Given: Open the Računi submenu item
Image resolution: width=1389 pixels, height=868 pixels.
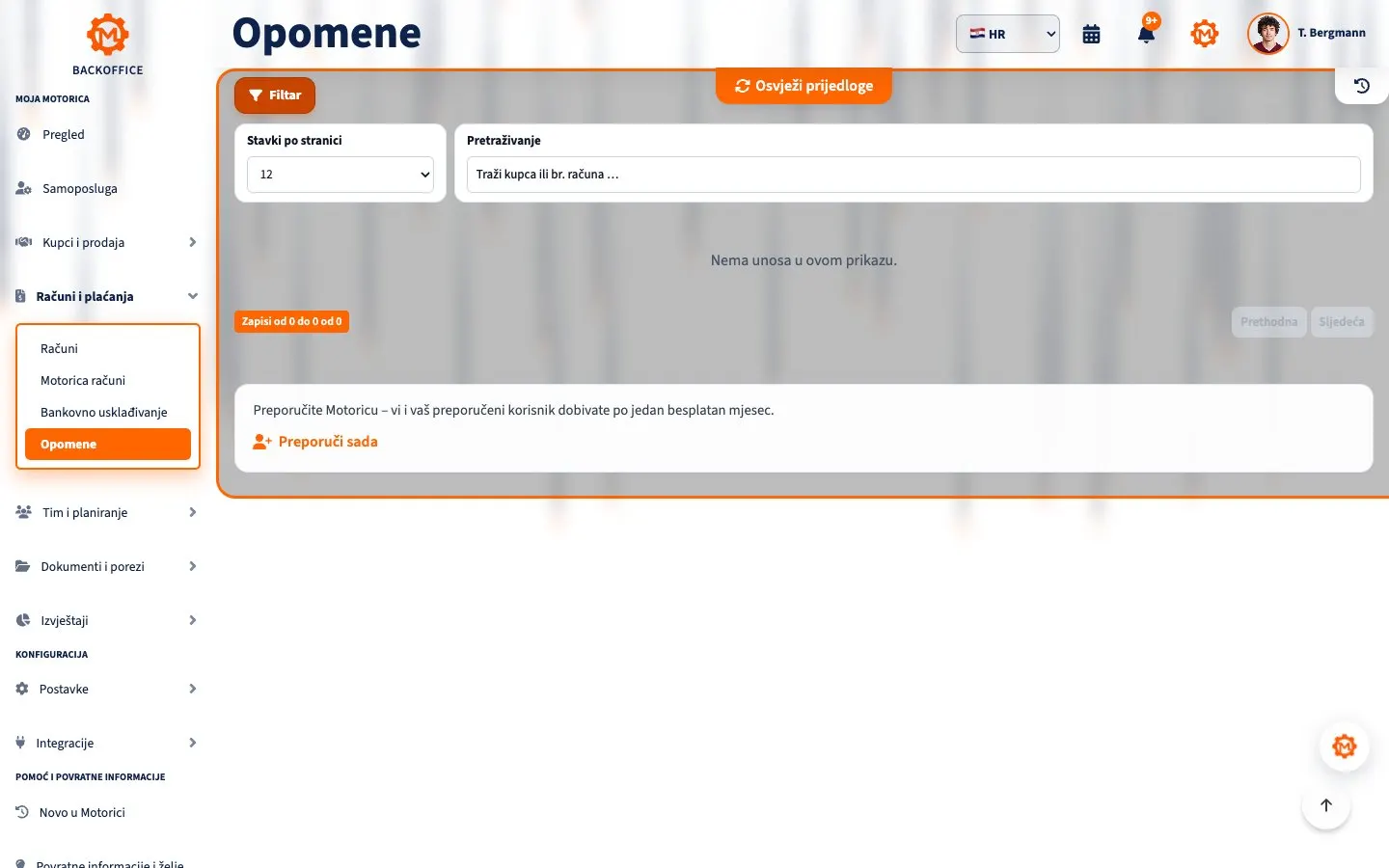Looking at the screenshot, I should pos(108,348).
